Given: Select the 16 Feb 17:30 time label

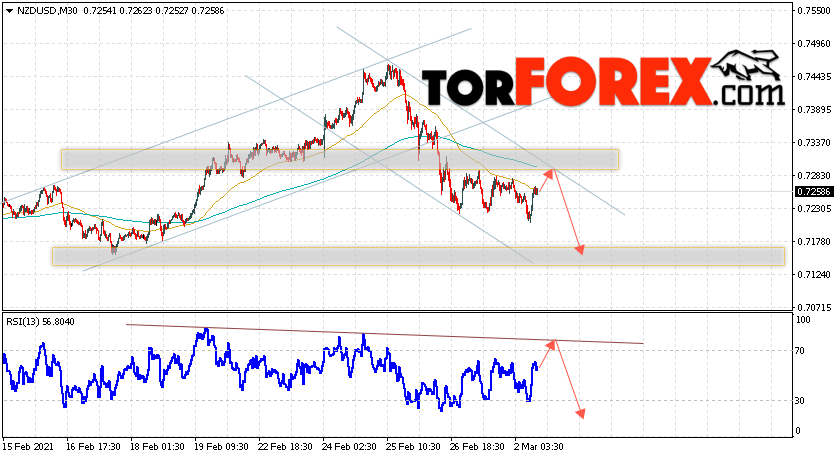Looking at the screenshot, I should (x=93, y=446).
